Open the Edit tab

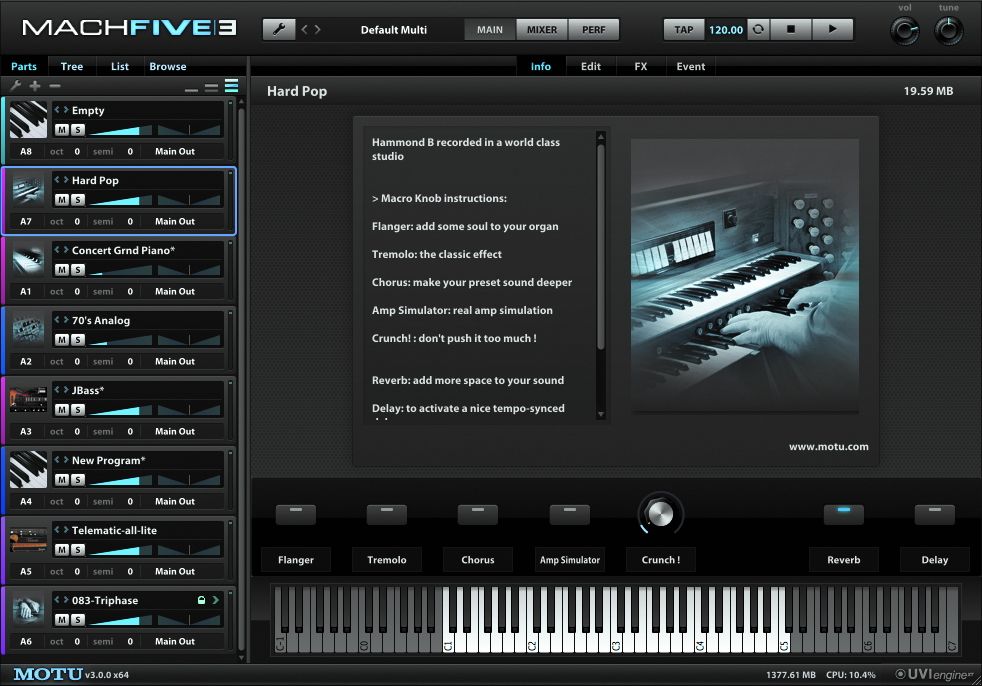(591, 66)
